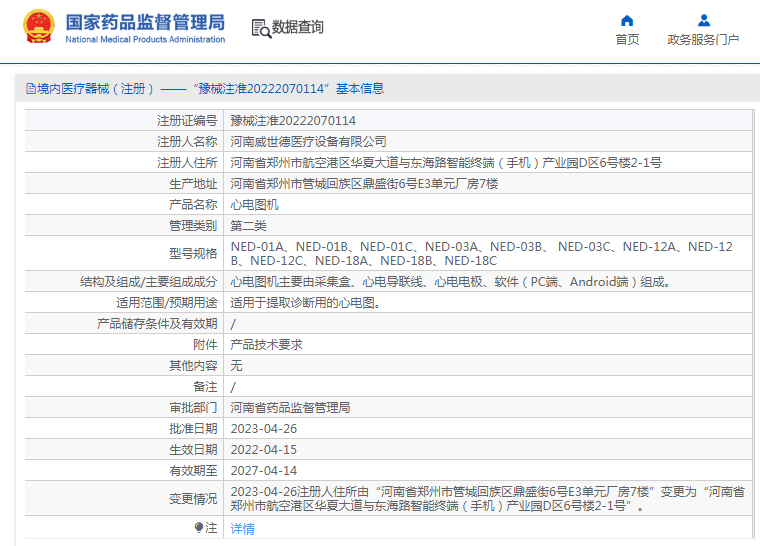Click the document icon before 境内医疗器械
This screenshot has height=546, width=760.
[x=31, y=89]
